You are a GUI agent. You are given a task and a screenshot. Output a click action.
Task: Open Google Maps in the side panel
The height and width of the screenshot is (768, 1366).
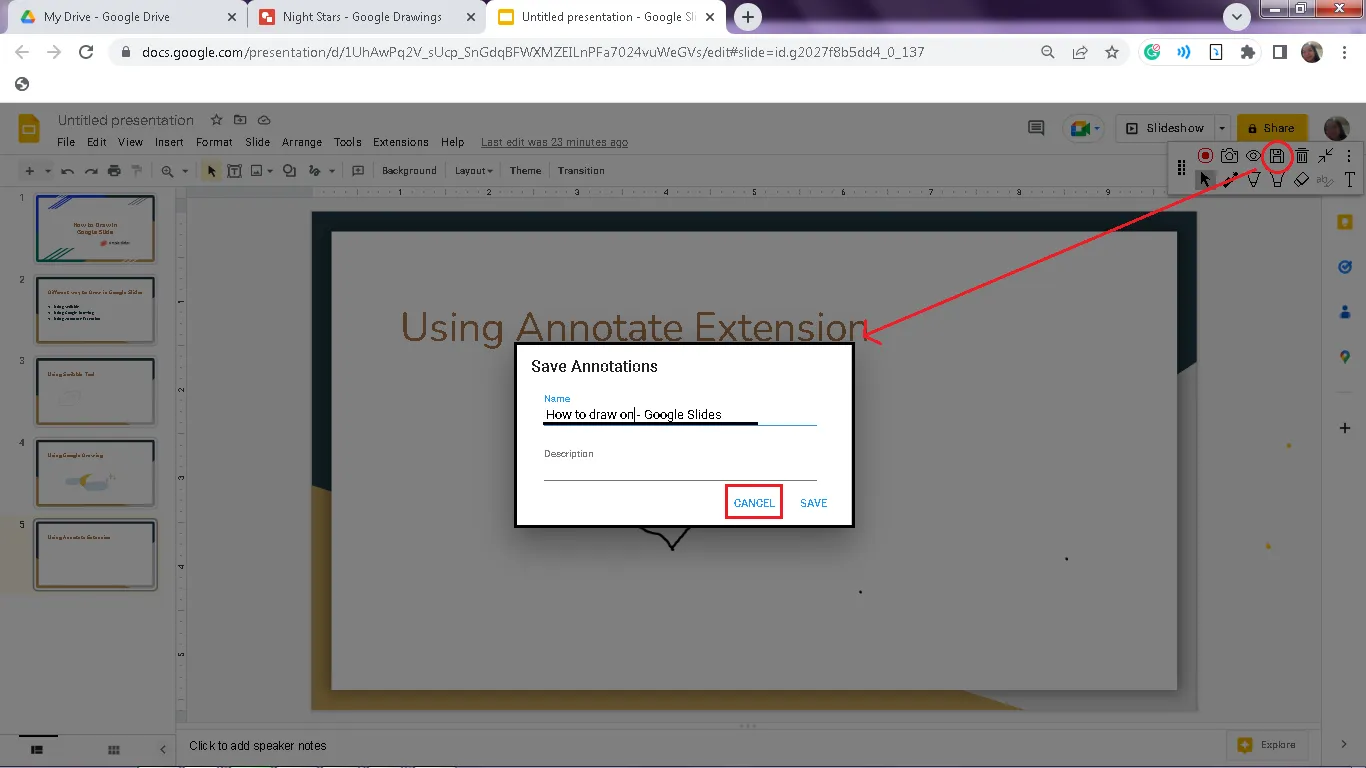(x=1345, y=357)
